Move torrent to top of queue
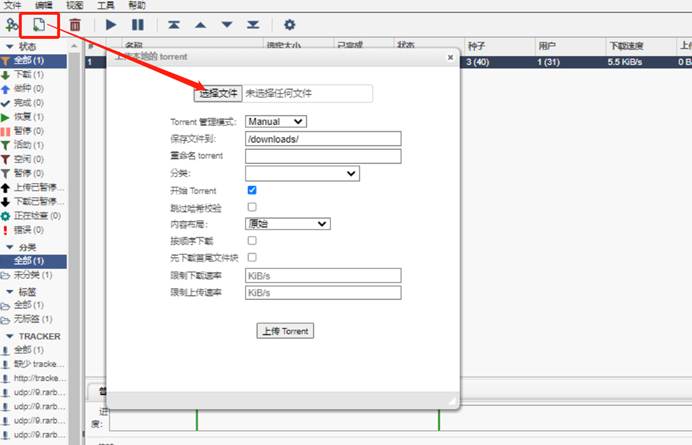Screen dimensions: 692x445 pos(175,24)
